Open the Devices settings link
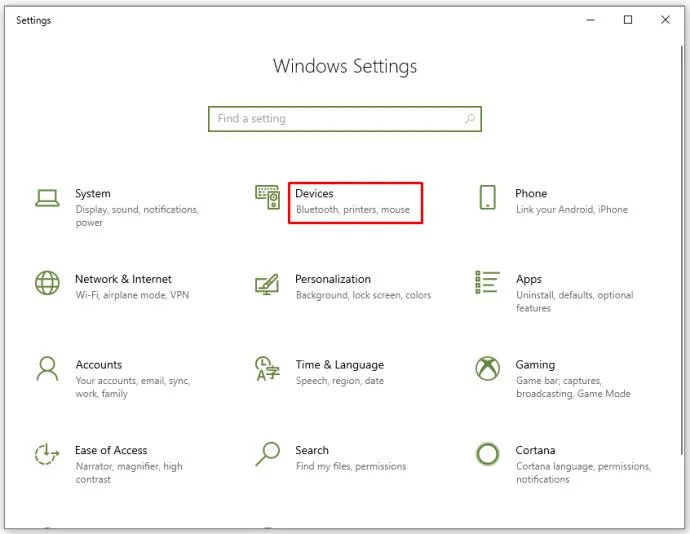Screen dimensions: 690x534 tap(314, 194)
